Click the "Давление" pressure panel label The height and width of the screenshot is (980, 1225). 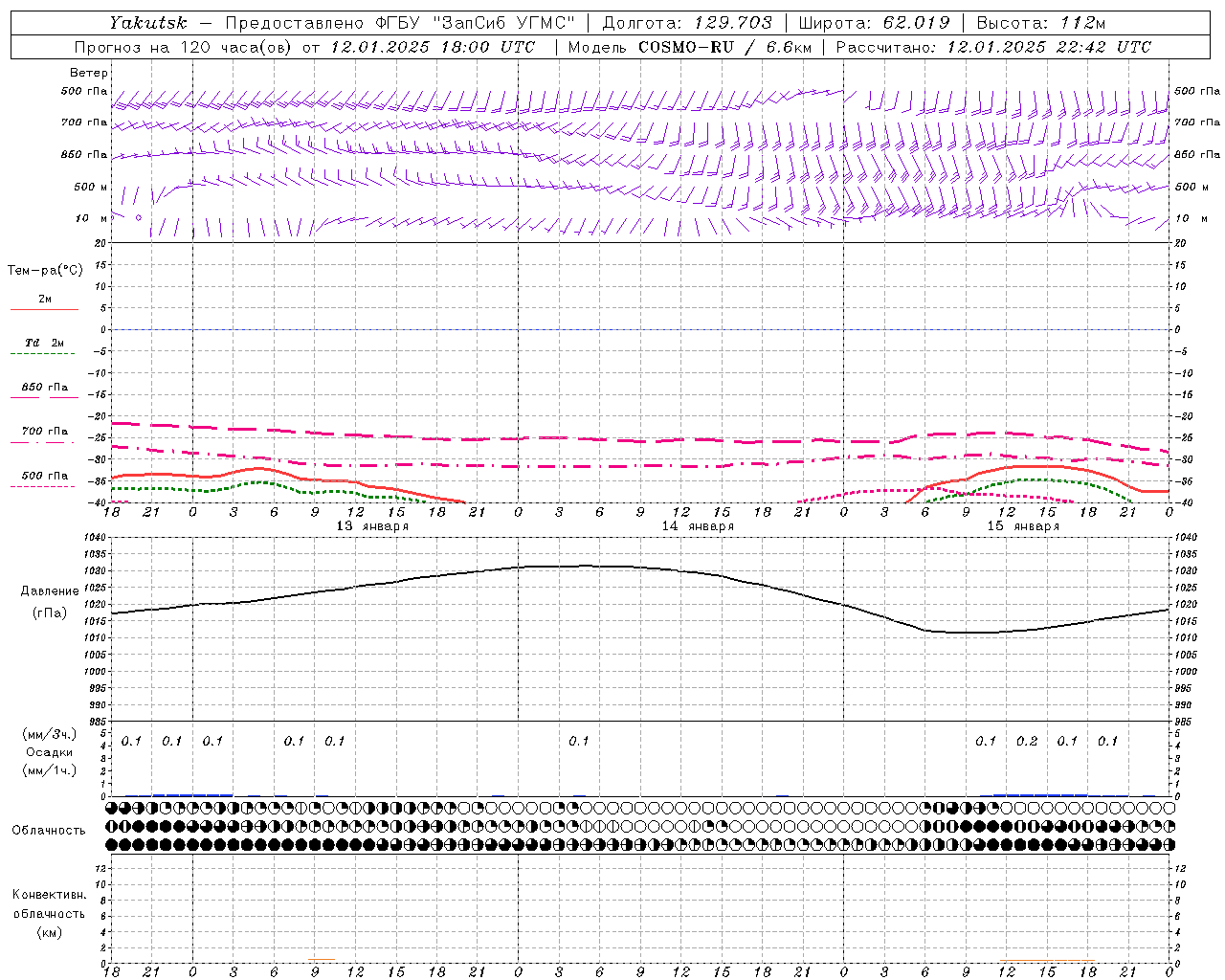(50, 591)
